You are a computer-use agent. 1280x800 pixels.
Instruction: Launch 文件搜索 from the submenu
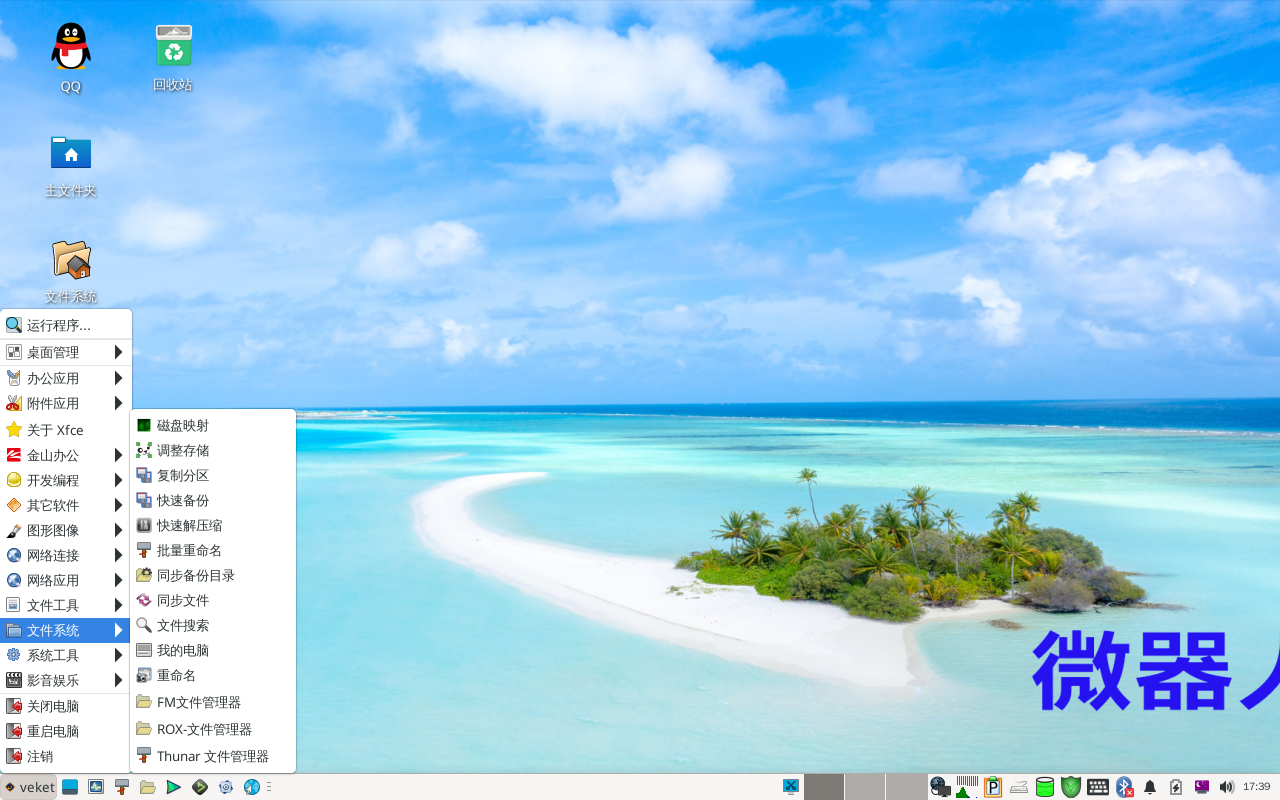coord(213,625)
